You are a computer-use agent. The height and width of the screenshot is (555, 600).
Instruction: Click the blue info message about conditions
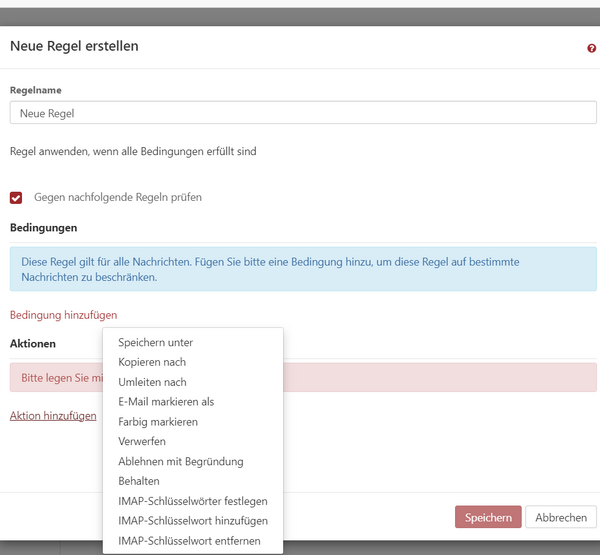[x=303, y=269]
